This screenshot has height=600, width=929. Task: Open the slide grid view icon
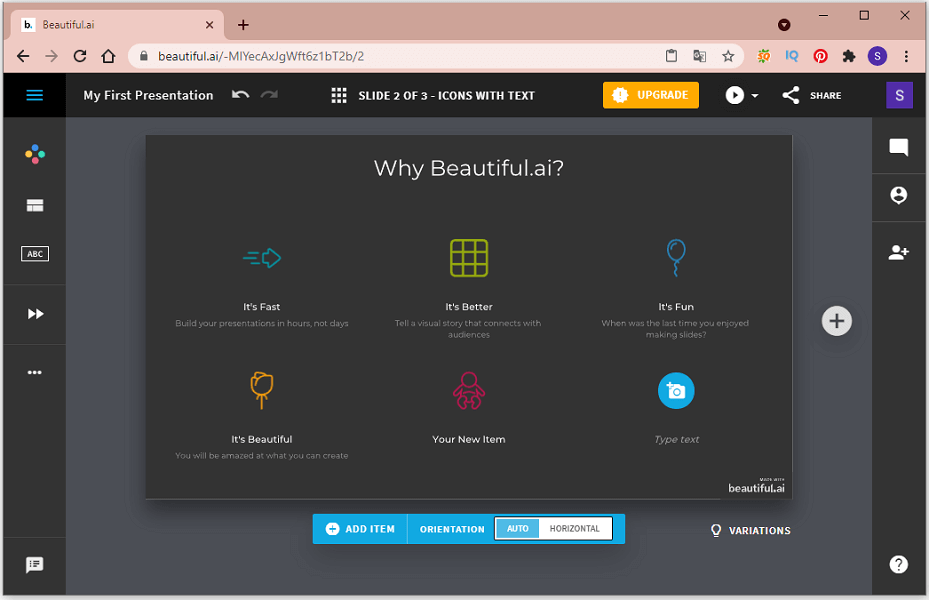339,95
